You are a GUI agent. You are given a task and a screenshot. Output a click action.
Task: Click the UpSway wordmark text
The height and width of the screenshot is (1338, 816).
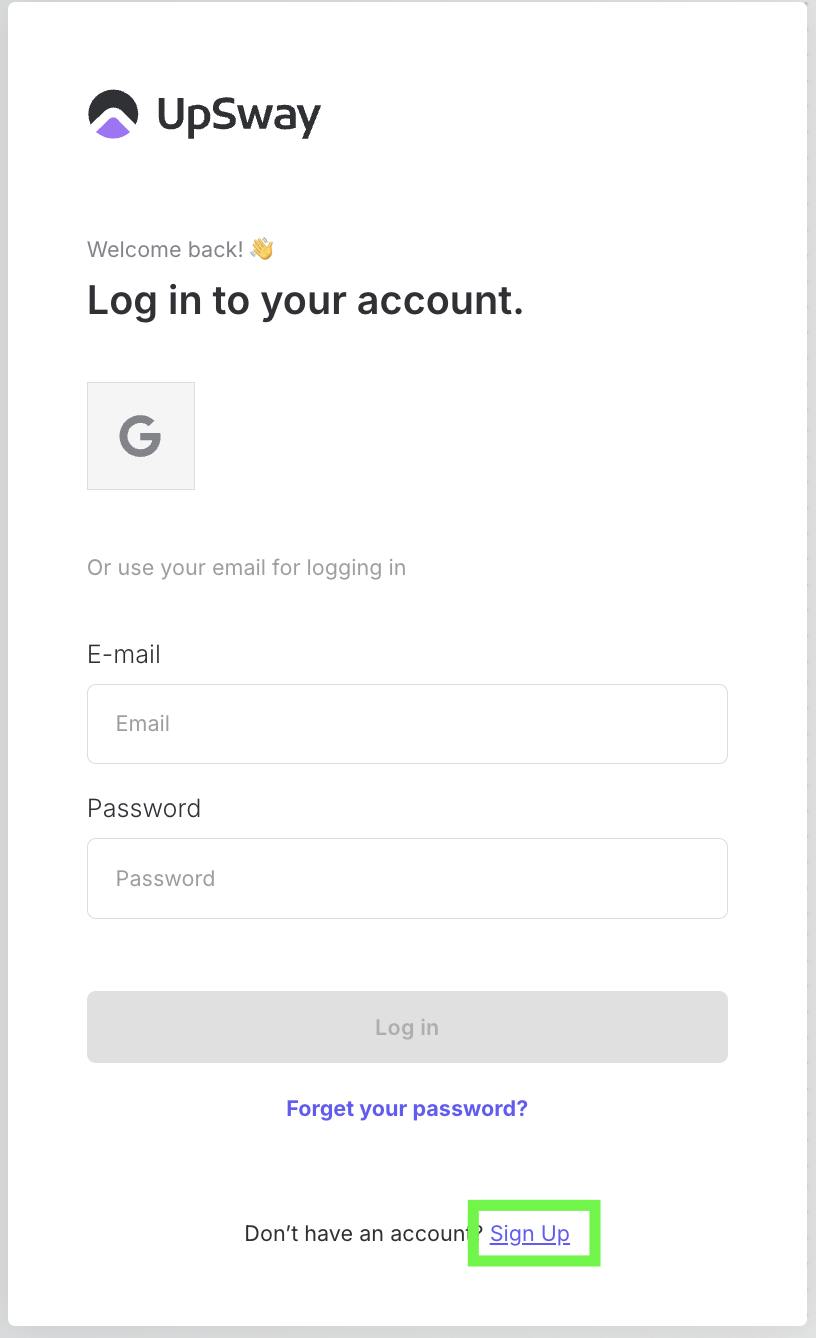pyautogui.click(x=239, y=116)
